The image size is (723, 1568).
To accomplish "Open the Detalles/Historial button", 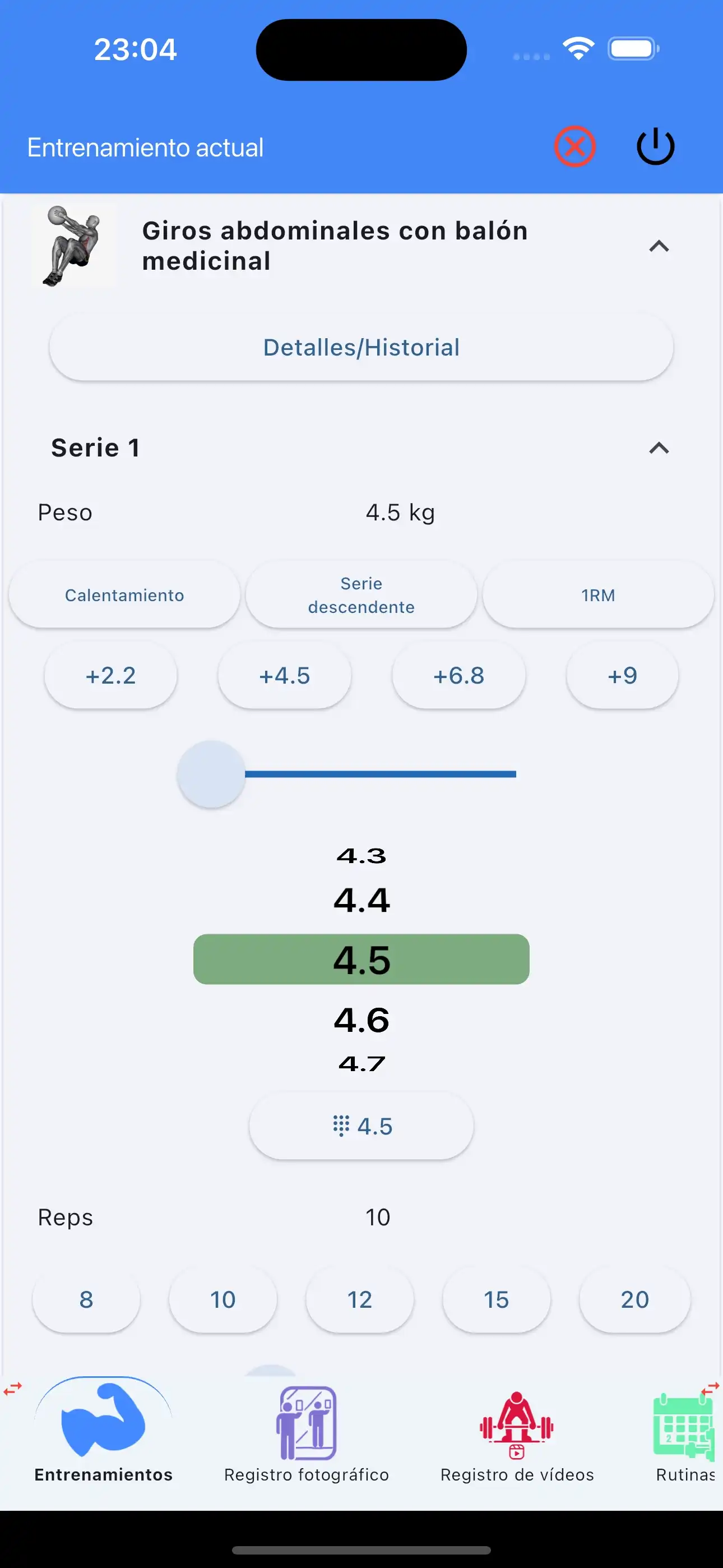I will coord(361,348).
